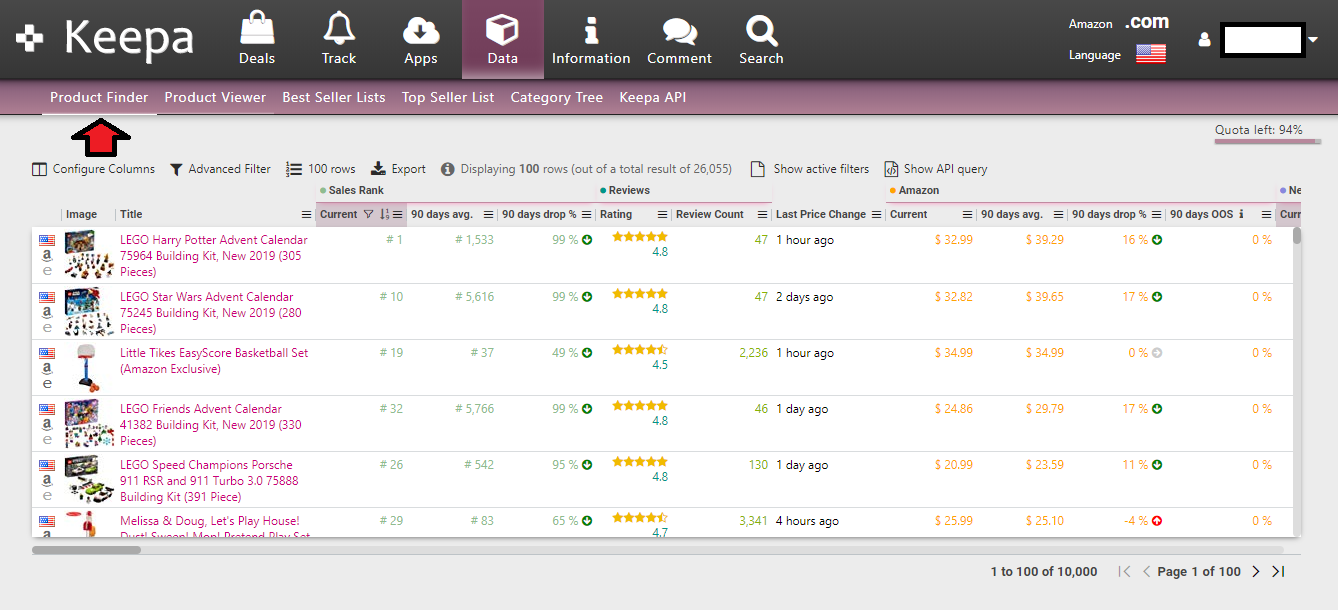Open the Sales Rank Current column menu
The height and width of the screenshot is (610, 1338).
[398, 214]
